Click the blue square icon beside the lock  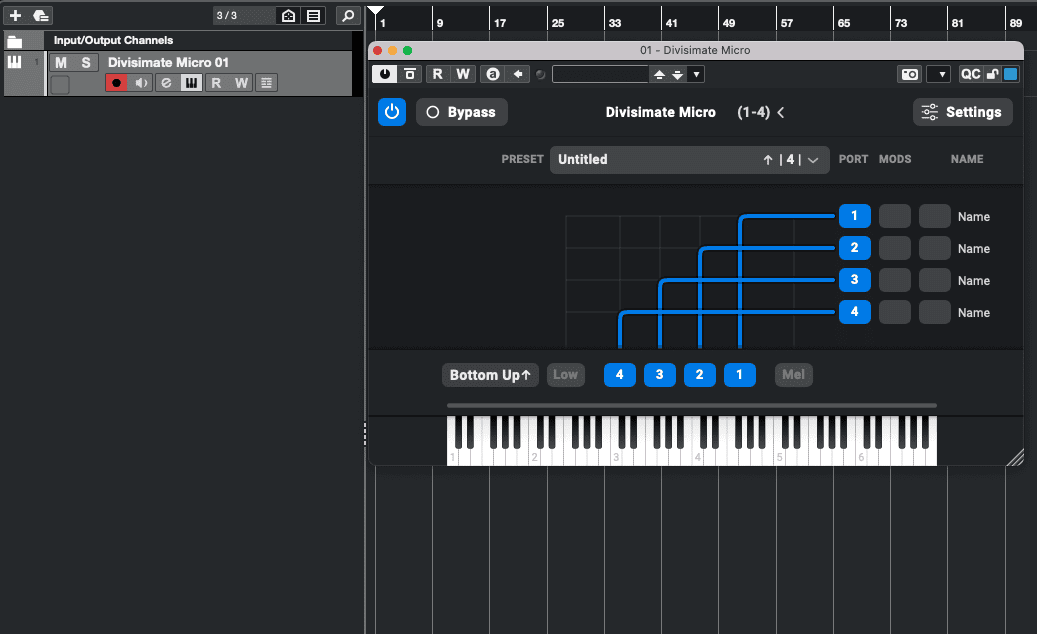[x=1011, y=74]
